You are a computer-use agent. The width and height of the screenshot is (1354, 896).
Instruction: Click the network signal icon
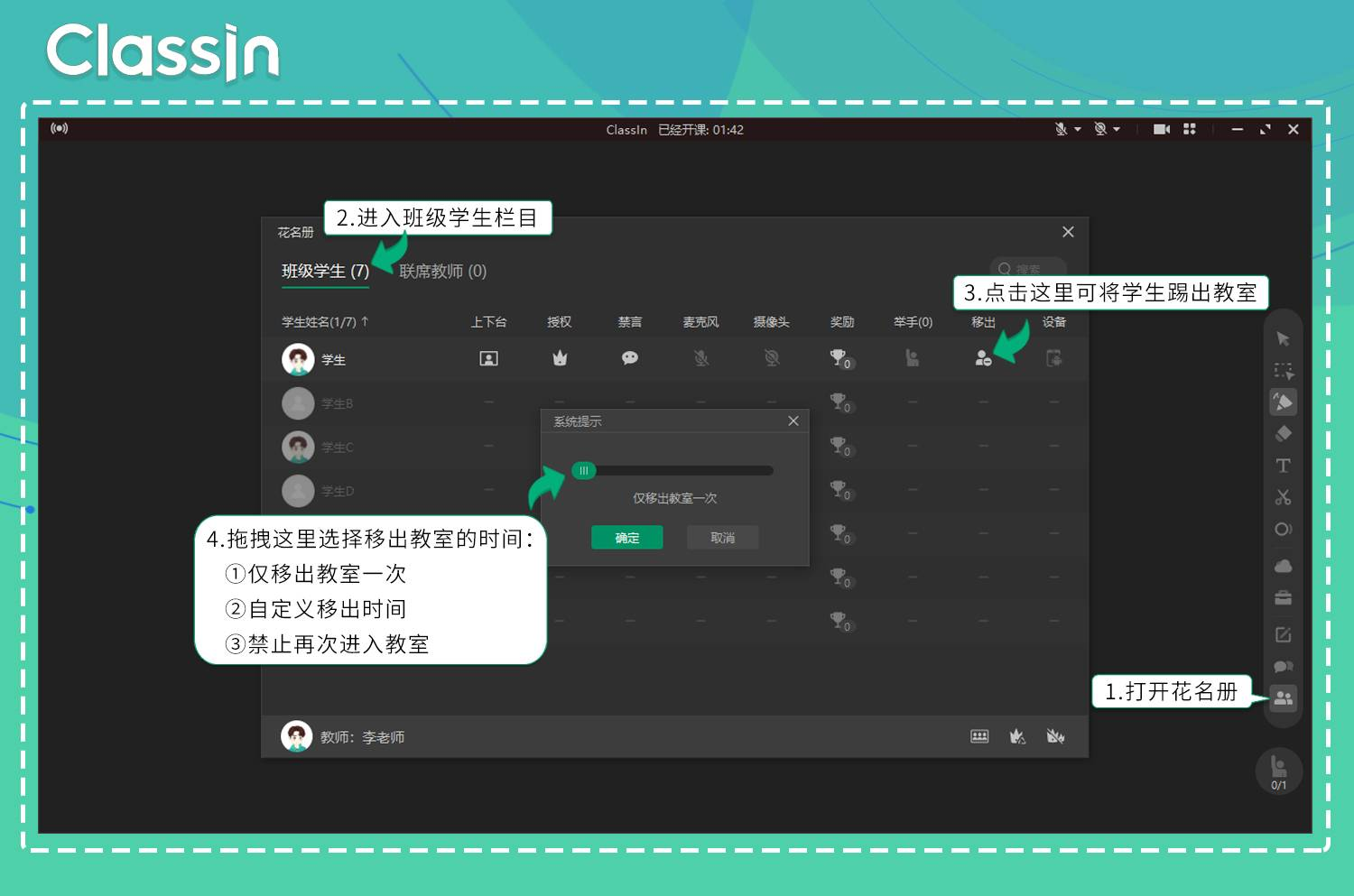pos(60,129)
